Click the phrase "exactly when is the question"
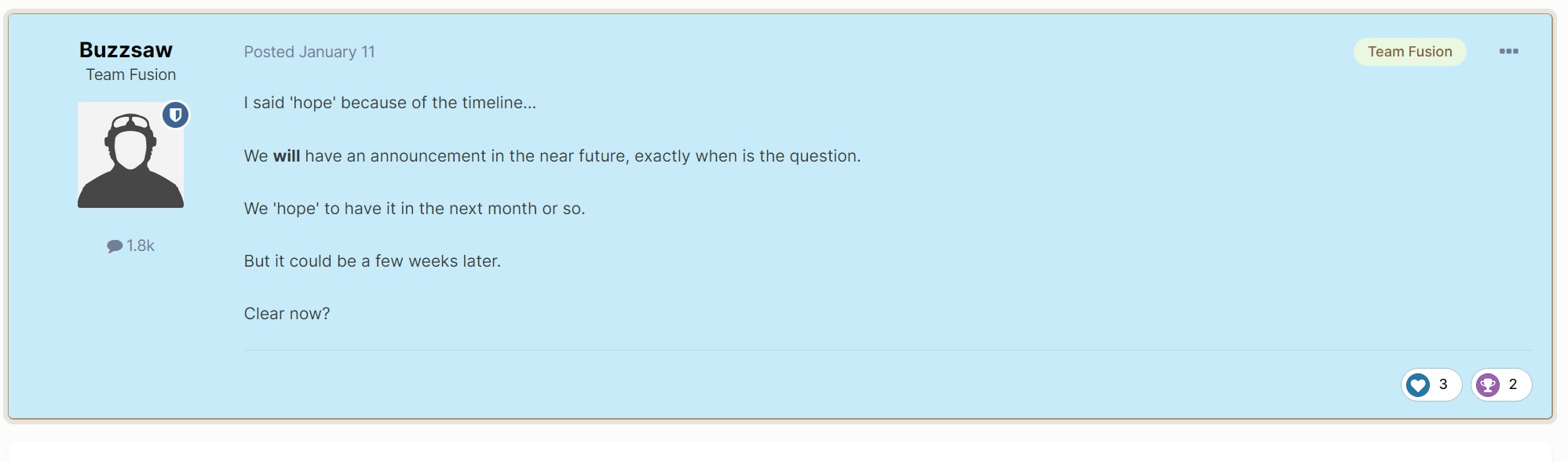This screenshot has height=462, width=1568. coord(747,156)
